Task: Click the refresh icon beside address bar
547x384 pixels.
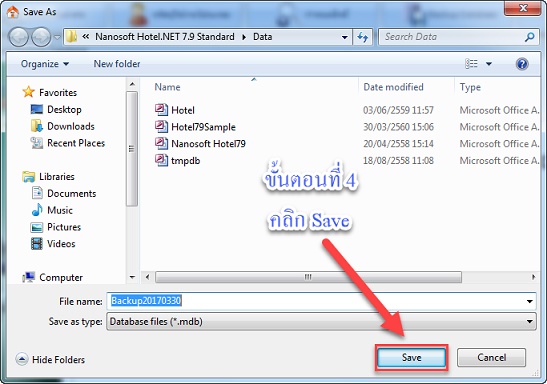Action: [362, 37]
